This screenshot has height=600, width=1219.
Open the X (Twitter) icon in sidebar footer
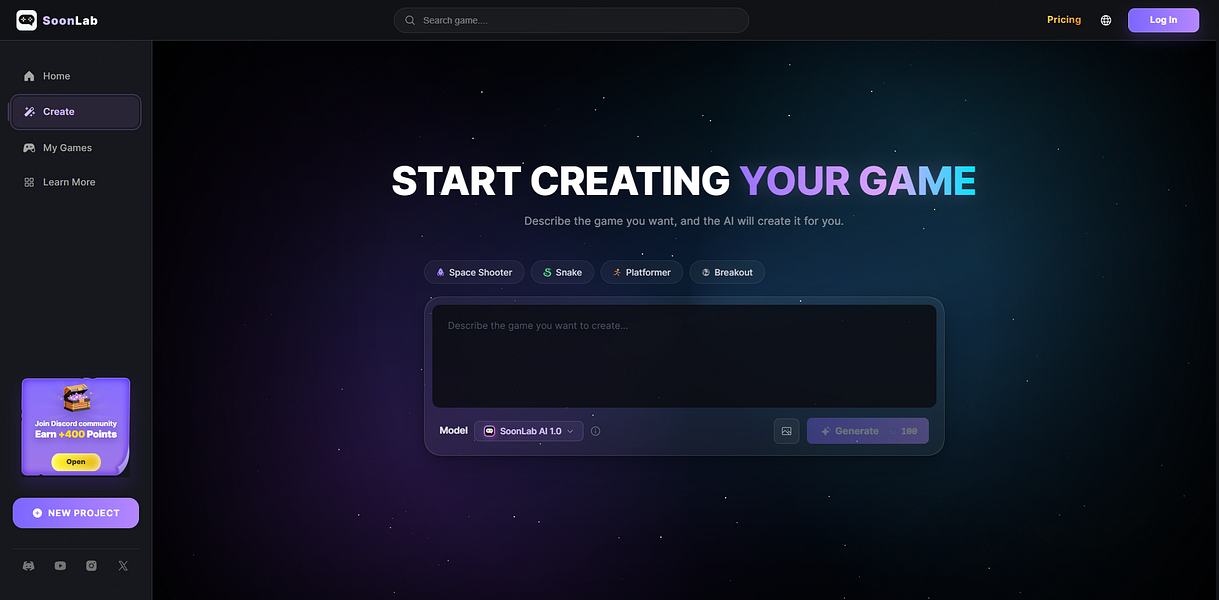[123, 566]
